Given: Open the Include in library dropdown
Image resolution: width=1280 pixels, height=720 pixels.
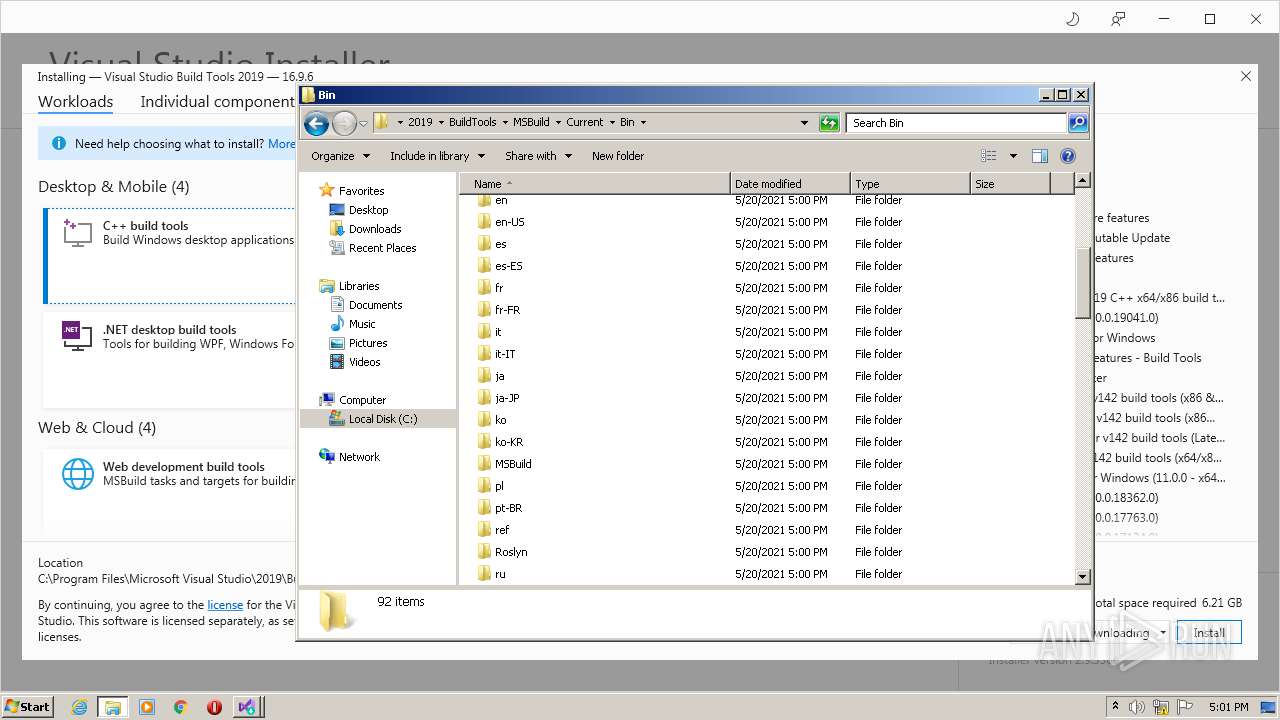Looking at the screenshot, I should tap(437, 156).
